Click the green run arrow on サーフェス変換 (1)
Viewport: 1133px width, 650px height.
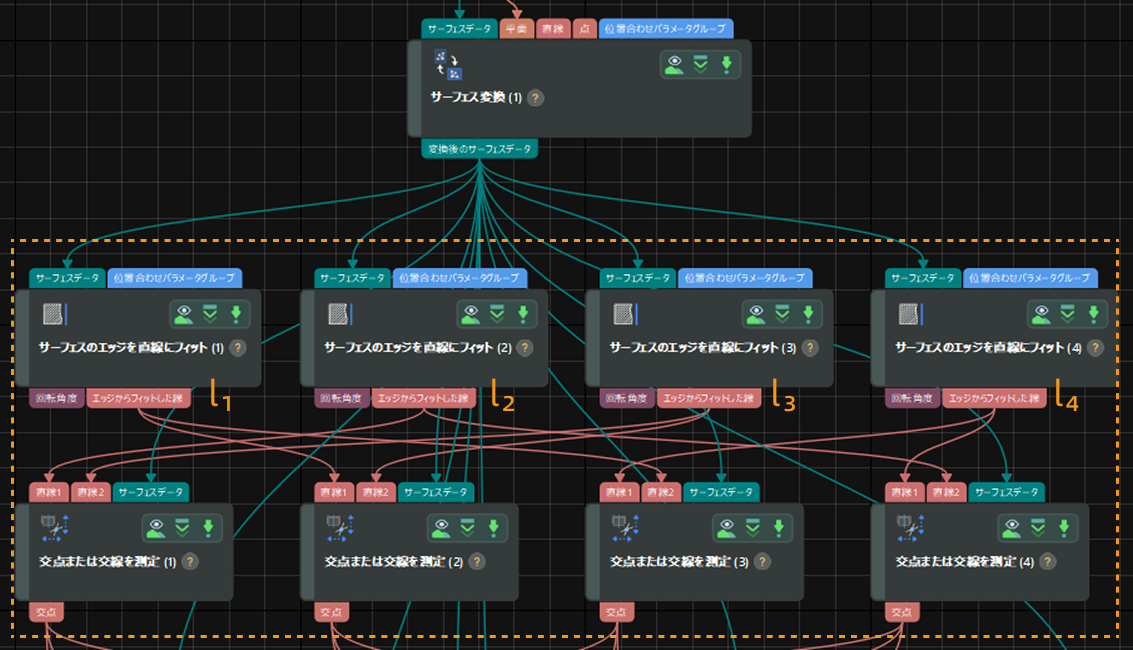click(x=727, y=64)
